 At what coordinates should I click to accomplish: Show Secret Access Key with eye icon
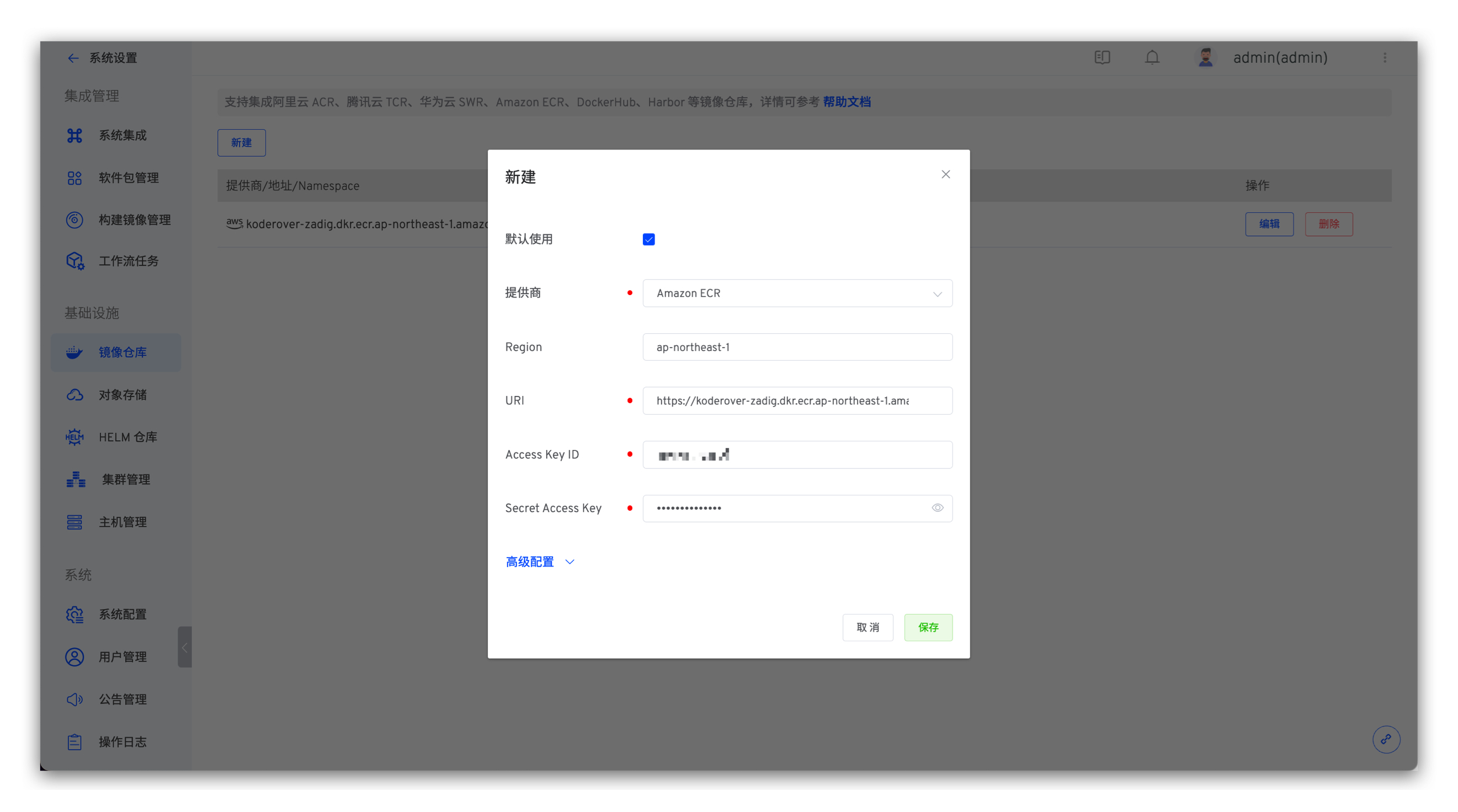(x=937, y=507)
